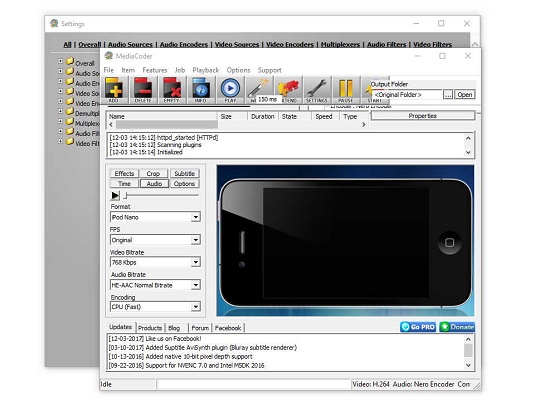Click the Audio Filters link in Settings
This screenshot has width=550, height=406.
click(x=387, y=45)
